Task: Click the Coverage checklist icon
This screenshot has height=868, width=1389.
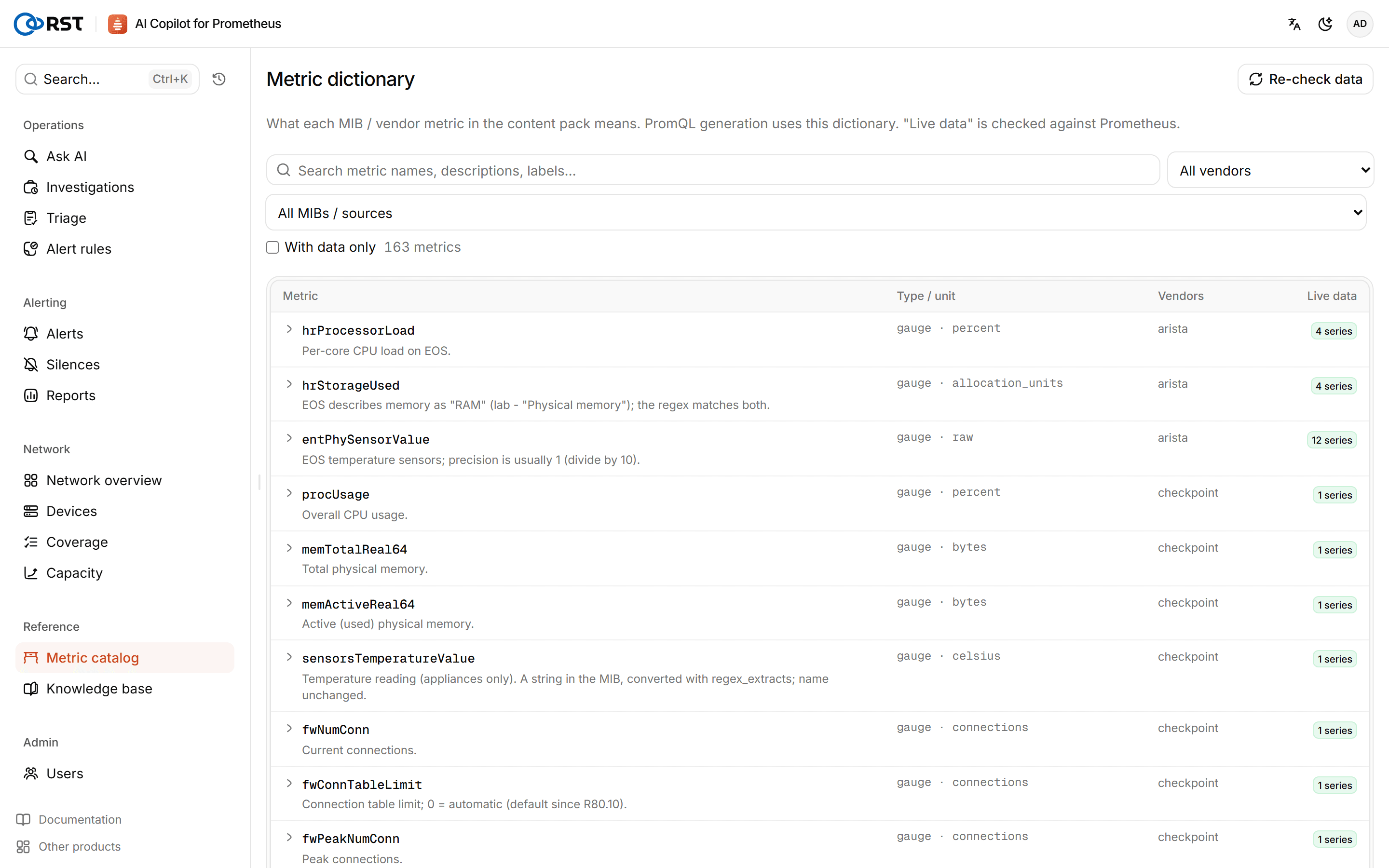Action: [x=31, y=542]
